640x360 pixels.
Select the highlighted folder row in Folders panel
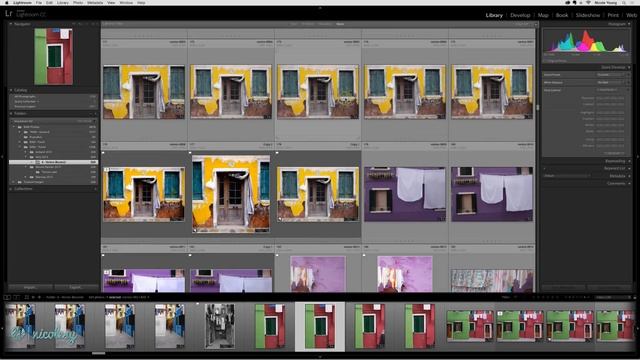click(53, 162)
